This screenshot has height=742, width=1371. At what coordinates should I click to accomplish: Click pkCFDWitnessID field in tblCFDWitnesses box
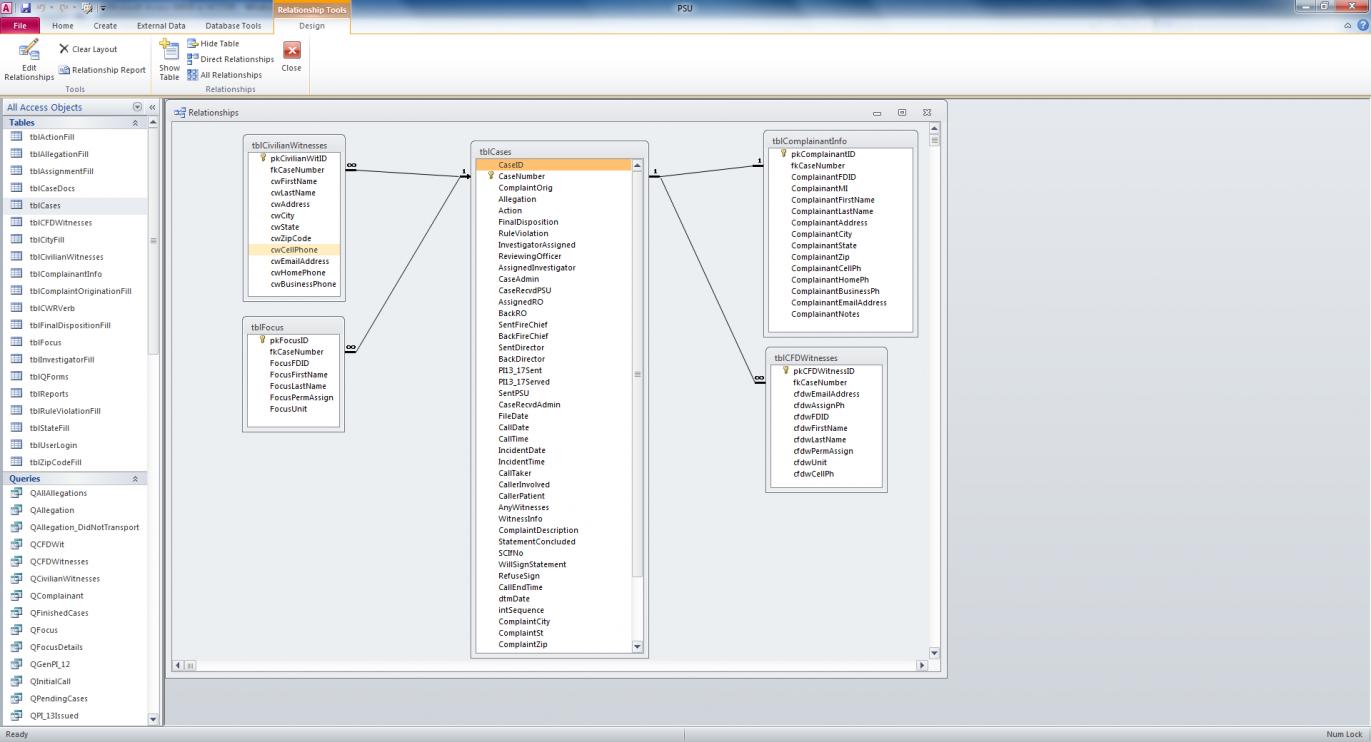[x=825, y=371]
